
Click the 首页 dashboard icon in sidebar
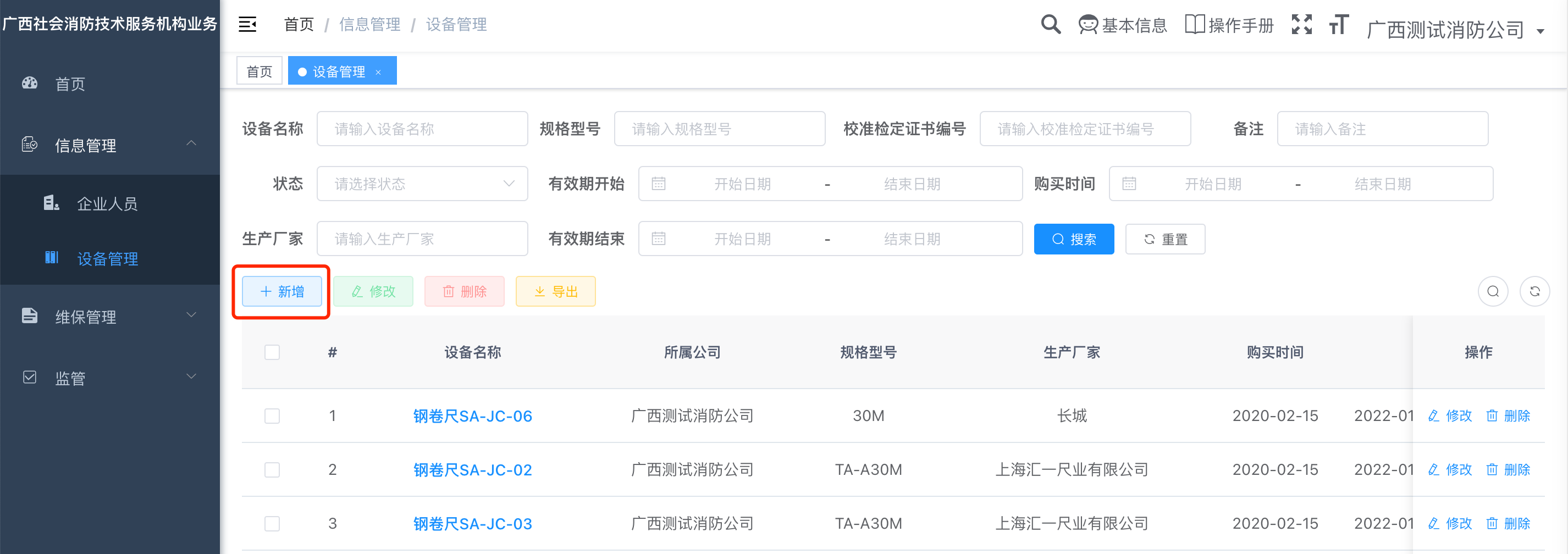point(29,84)
